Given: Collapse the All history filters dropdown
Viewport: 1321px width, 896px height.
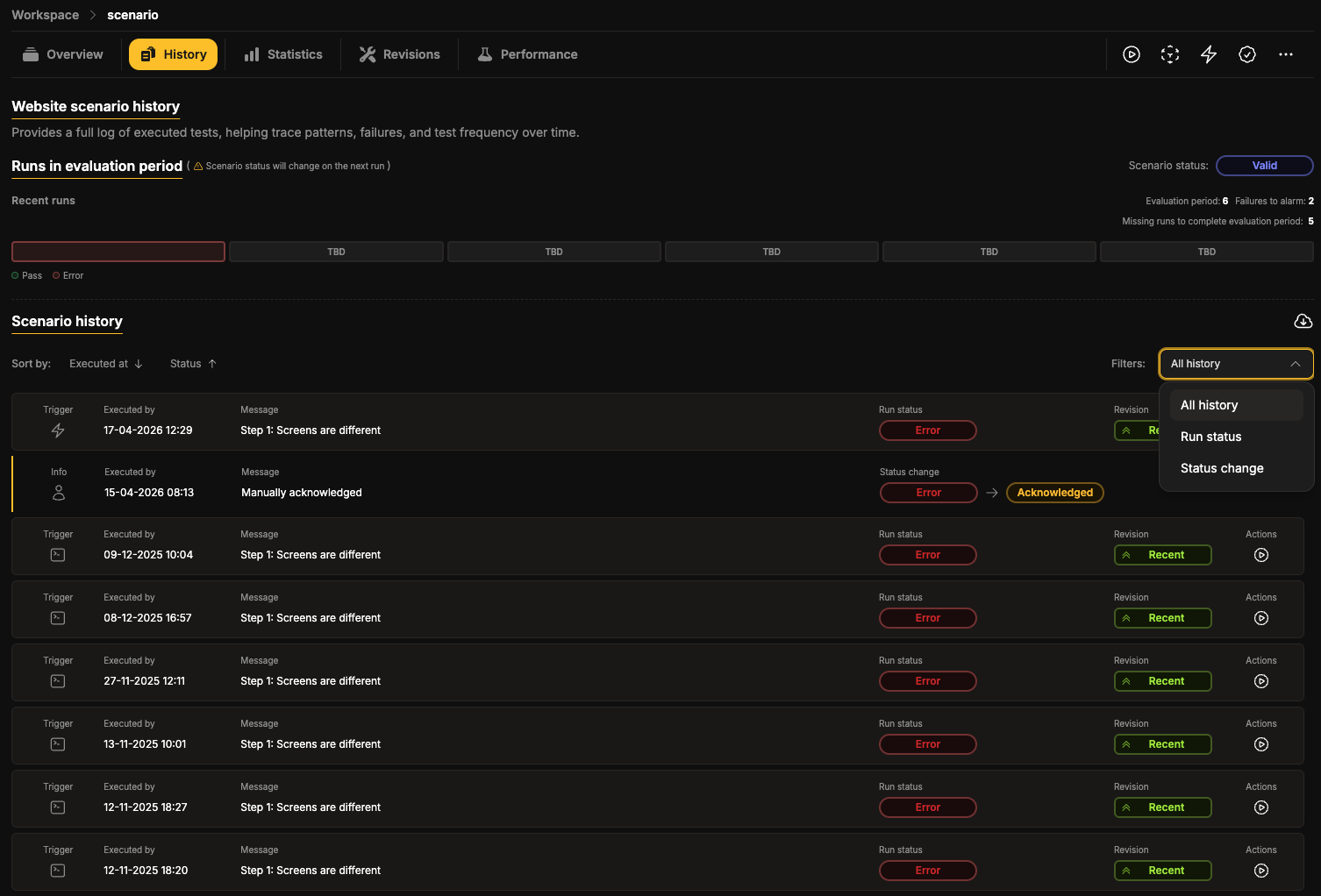Looking at the screenshot, I should 1236,364.
